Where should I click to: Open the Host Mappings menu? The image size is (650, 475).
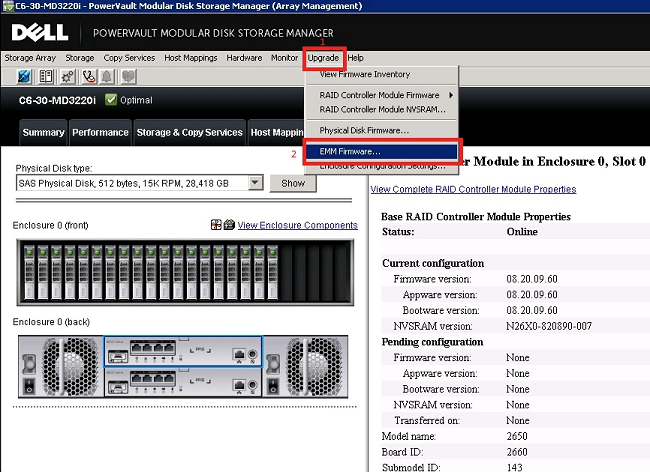coord(191,58)
